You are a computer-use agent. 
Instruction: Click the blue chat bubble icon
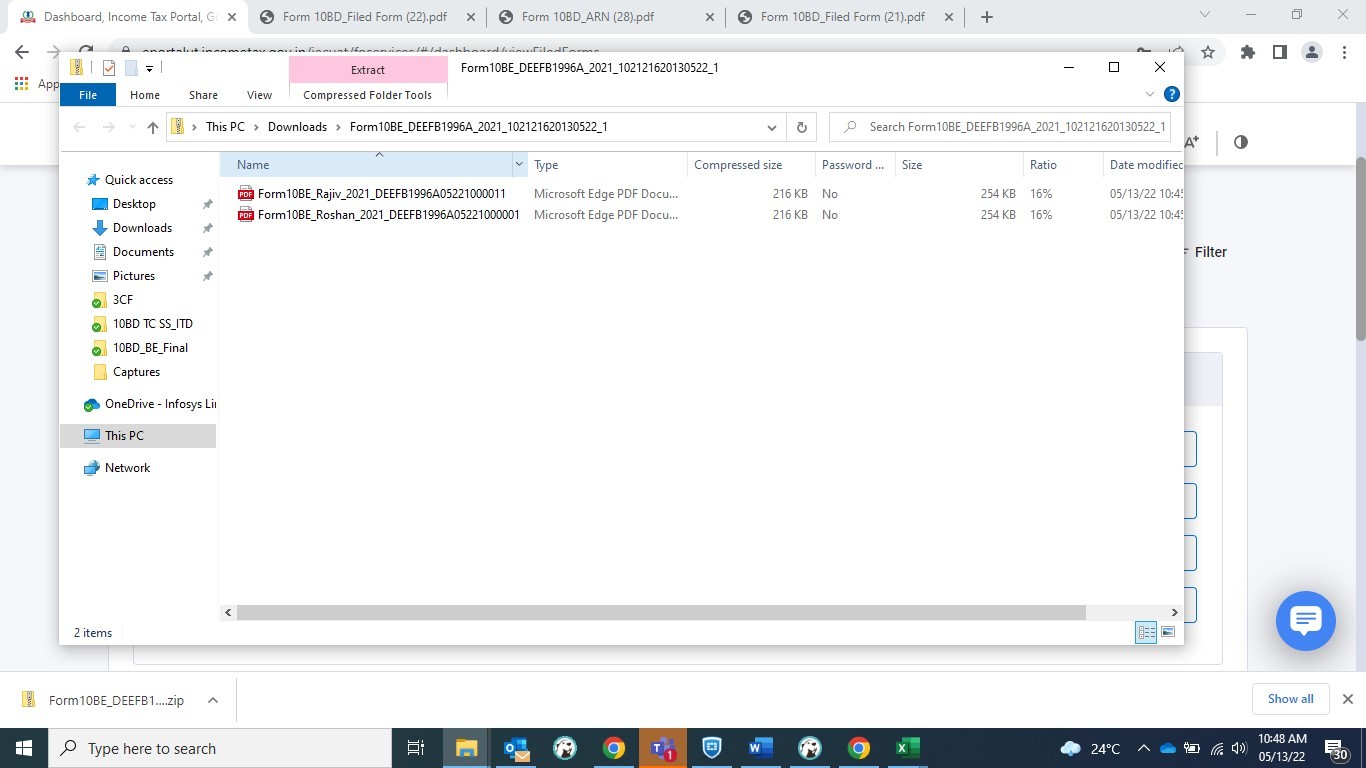click(x=1305, y=621)
